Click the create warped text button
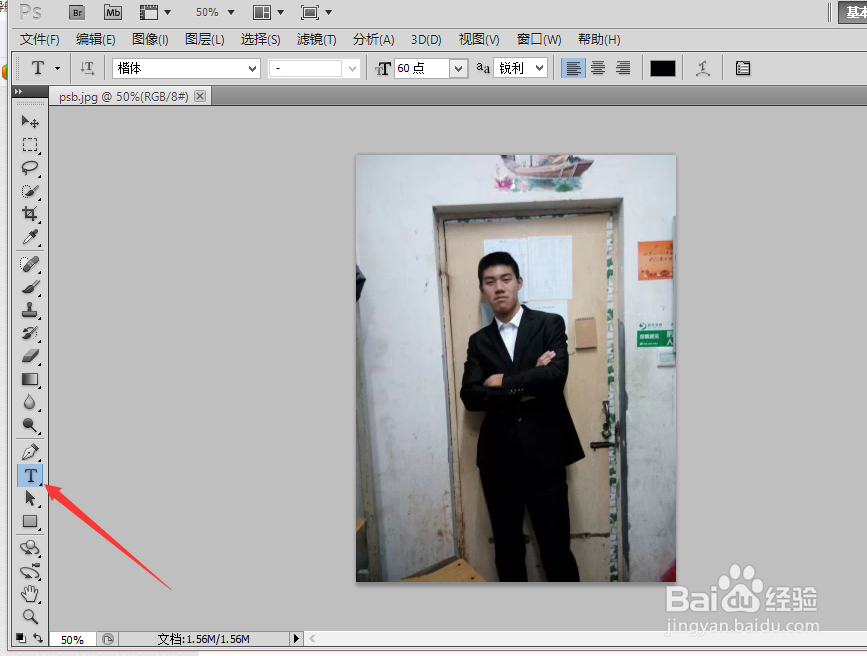 click(703, 68)
